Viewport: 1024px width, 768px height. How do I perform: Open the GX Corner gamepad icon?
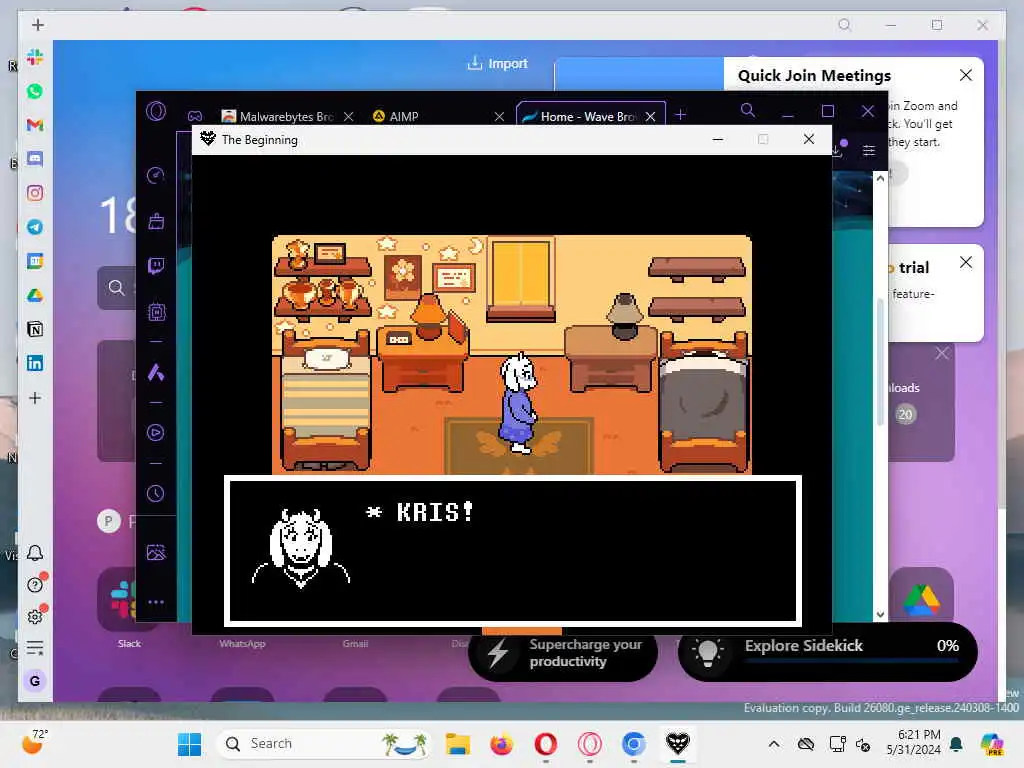195,116
